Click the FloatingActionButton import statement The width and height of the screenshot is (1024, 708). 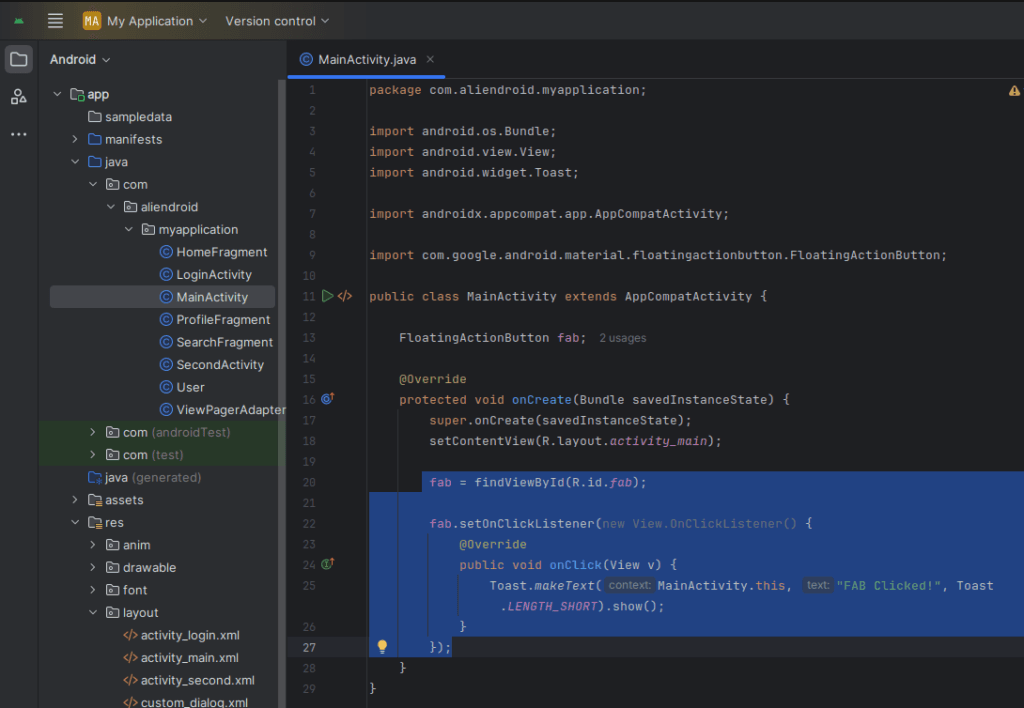click(658, 255)
